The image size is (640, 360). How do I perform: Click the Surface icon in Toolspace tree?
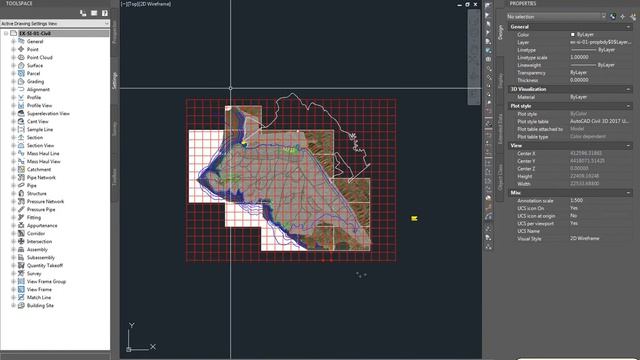pyautogui.click(x=21, y=65)
